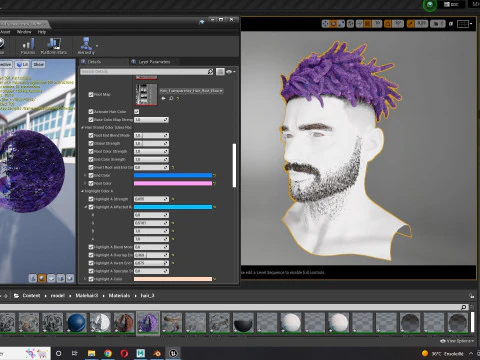Click the Highlight A Strength value field
Viewport: 480px width, 360px height.
151,199
